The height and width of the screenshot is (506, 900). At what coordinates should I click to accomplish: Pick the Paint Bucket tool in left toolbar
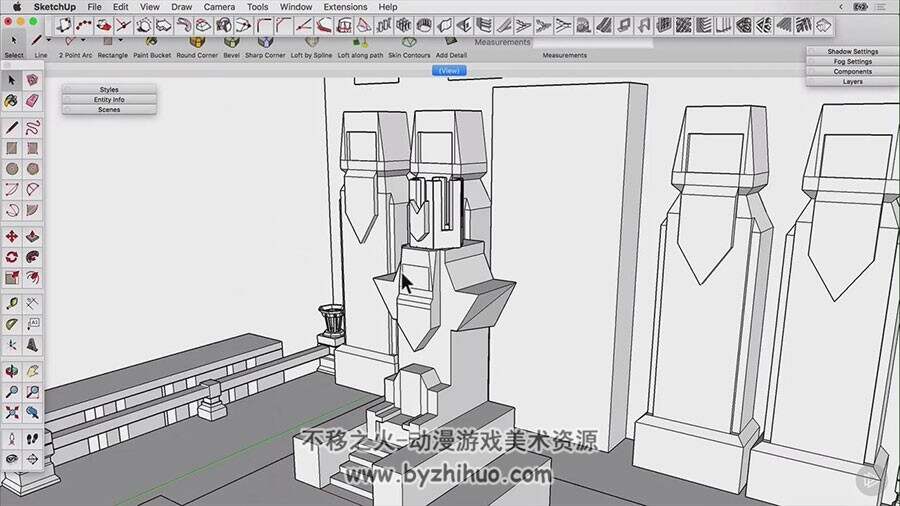pos(12,102)
